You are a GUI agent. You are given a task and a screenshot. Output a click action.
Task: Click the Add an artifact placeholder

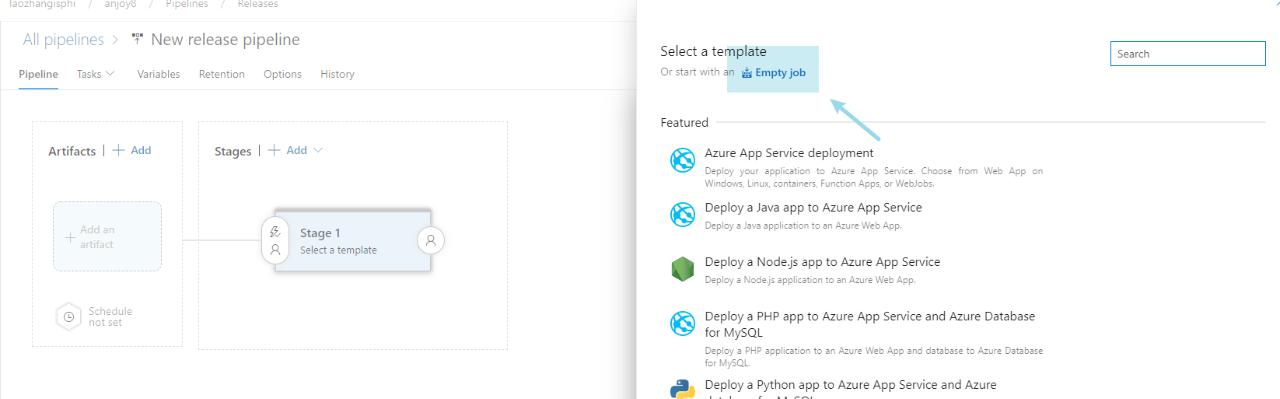point(107,237)
